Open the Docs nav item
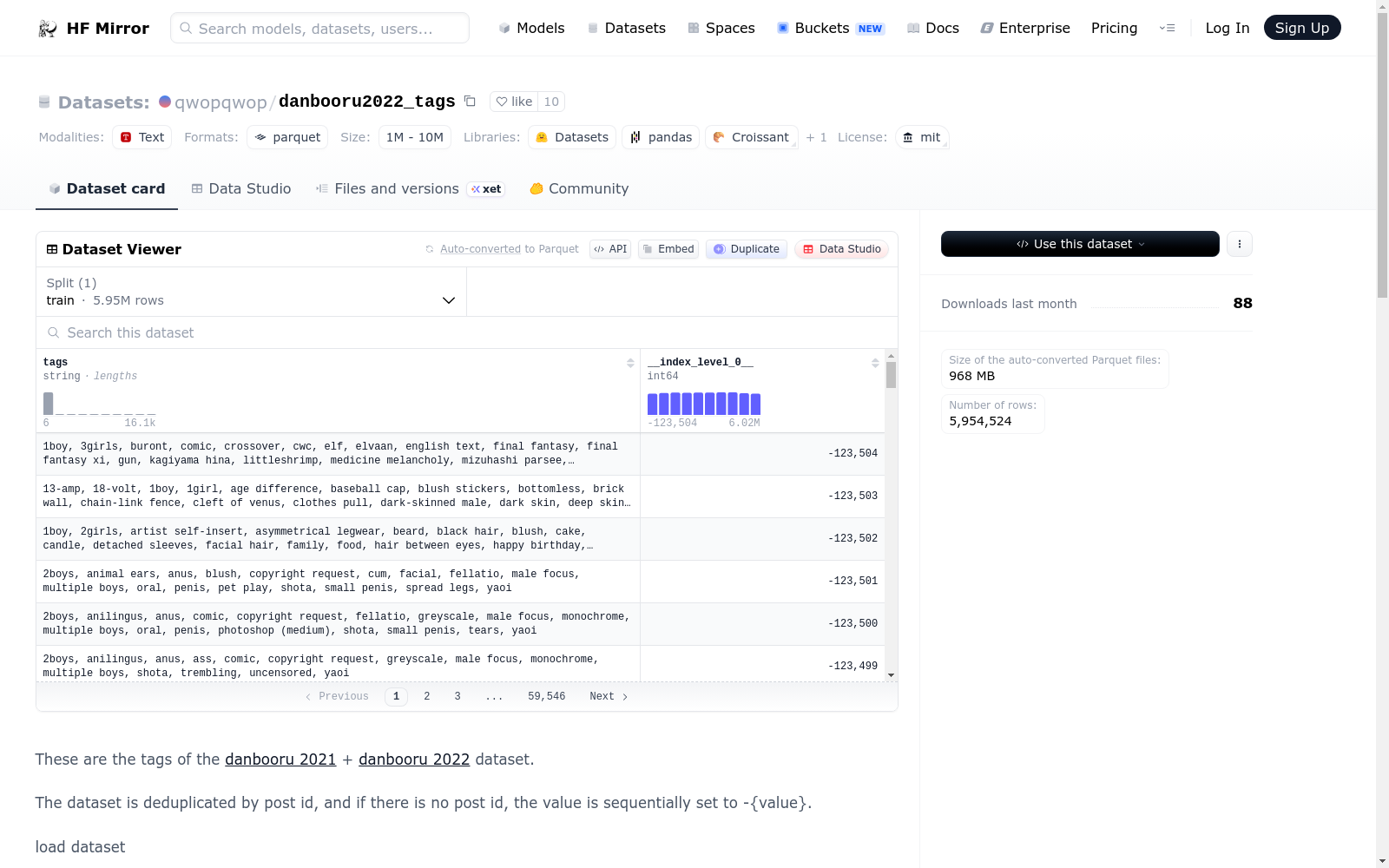 tap(932, 28)
